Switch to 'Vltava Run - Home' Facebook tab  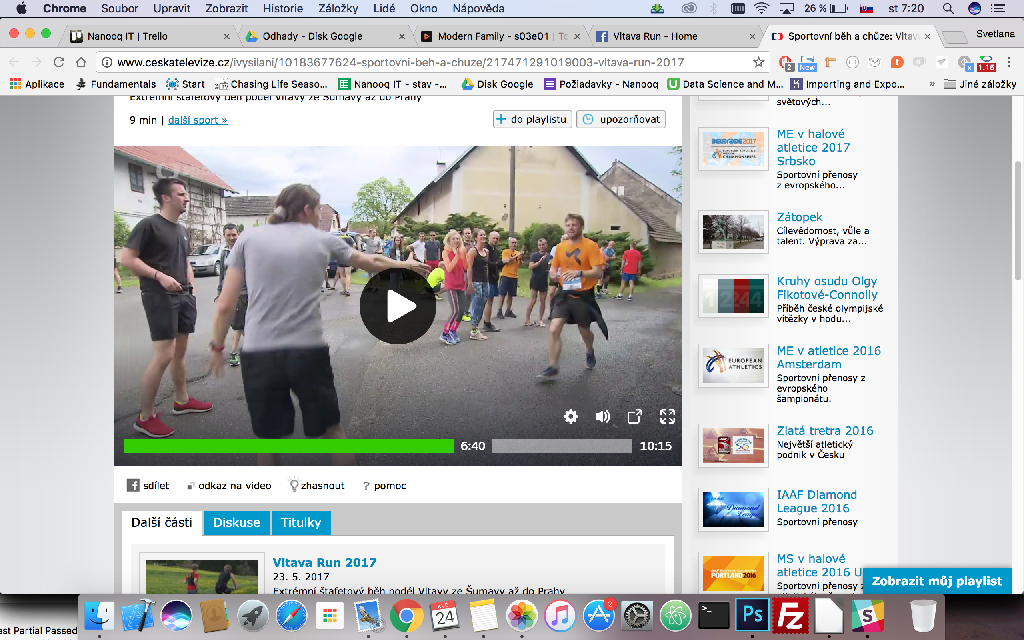[x=675, y=36]
